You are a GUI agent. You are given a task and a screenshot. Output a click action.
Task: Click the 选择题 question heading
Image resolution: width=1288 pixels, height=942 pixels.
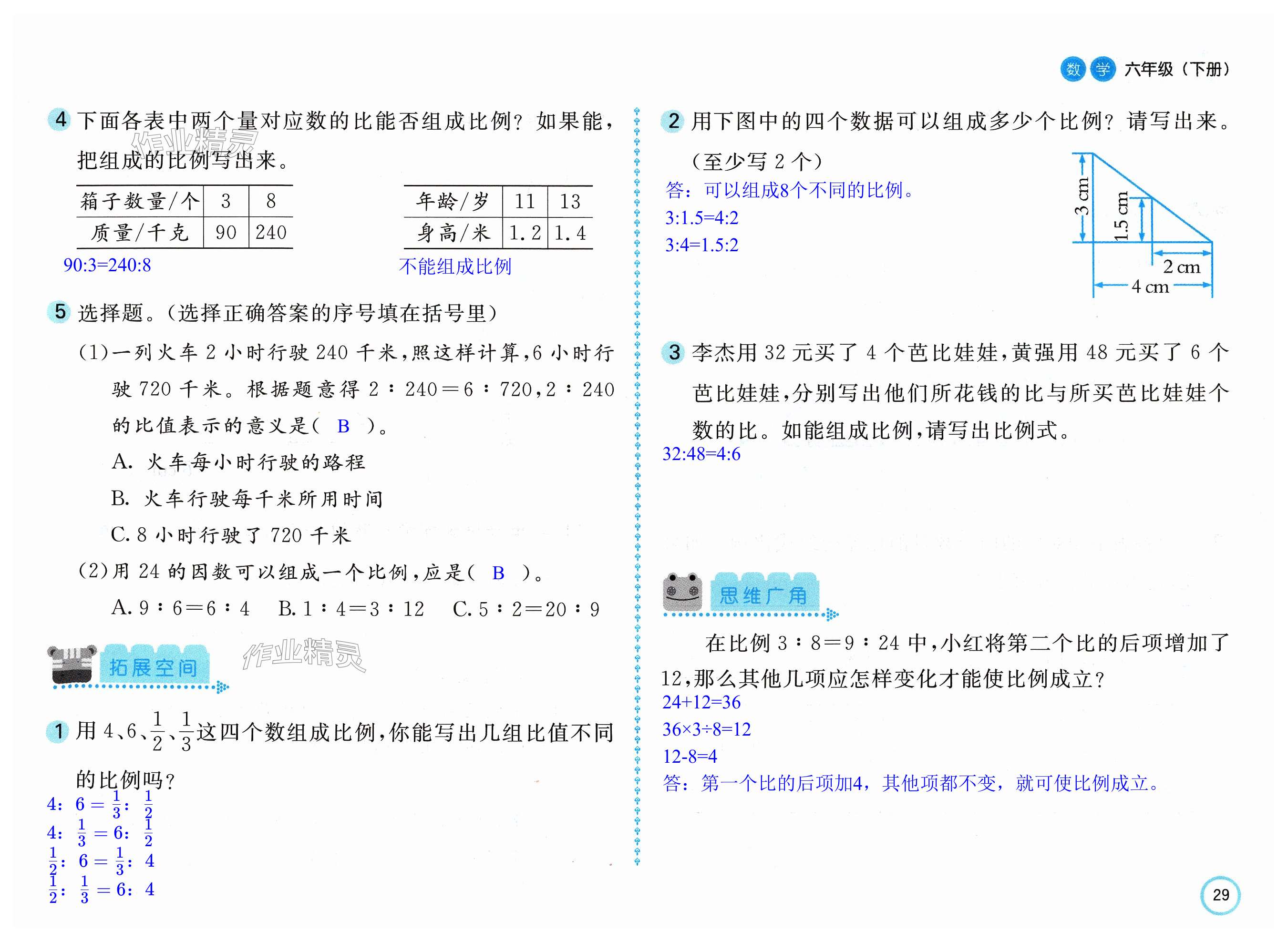point(288,313)
